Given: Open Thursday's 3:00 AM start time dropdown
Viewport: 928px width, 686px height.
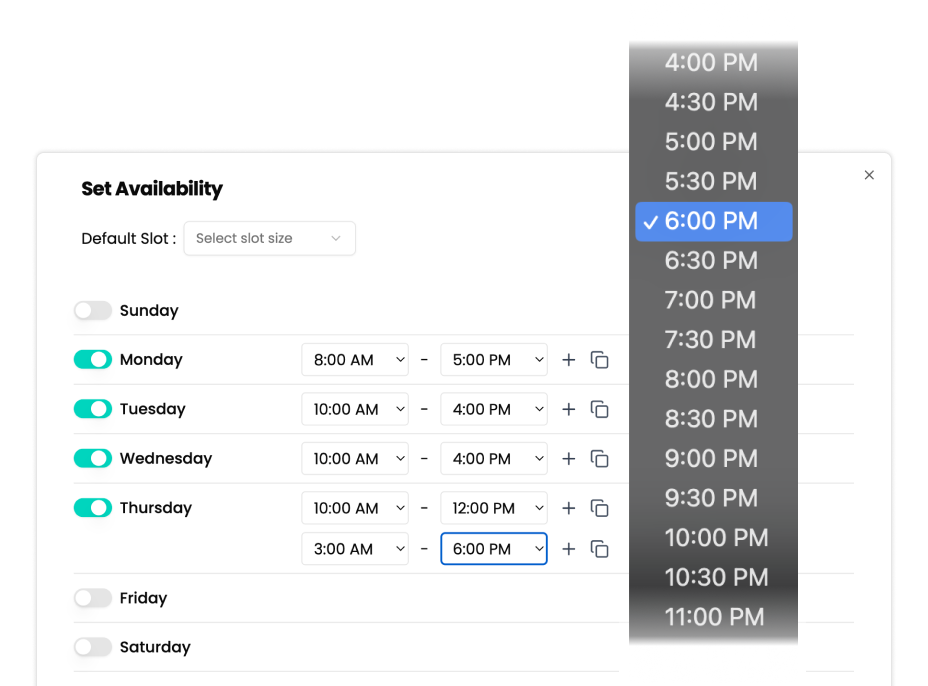Looking at the screenshot, I should pyautogui.click(x=355, y=549).
